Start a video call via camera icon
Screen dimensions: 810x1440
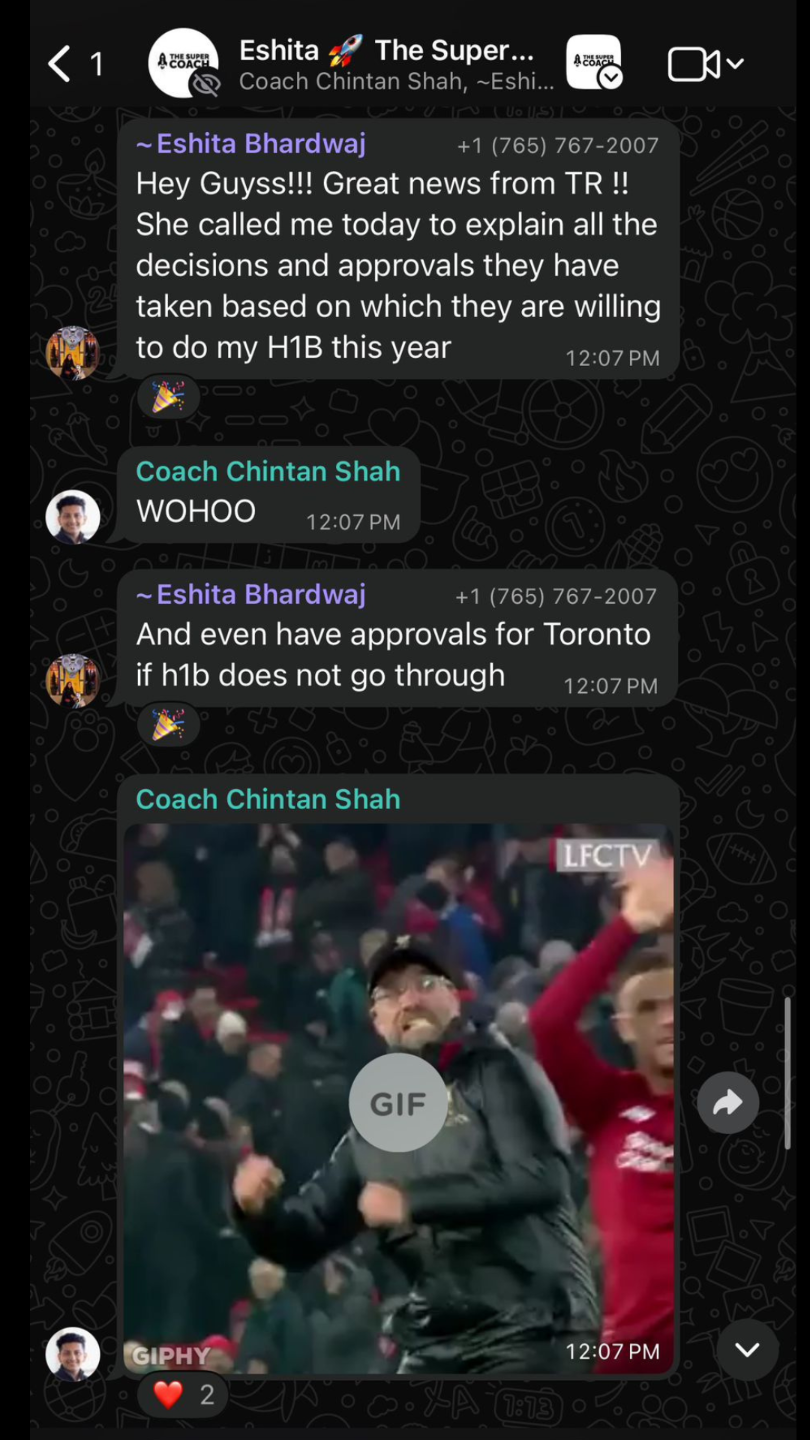tap(694, 64)
